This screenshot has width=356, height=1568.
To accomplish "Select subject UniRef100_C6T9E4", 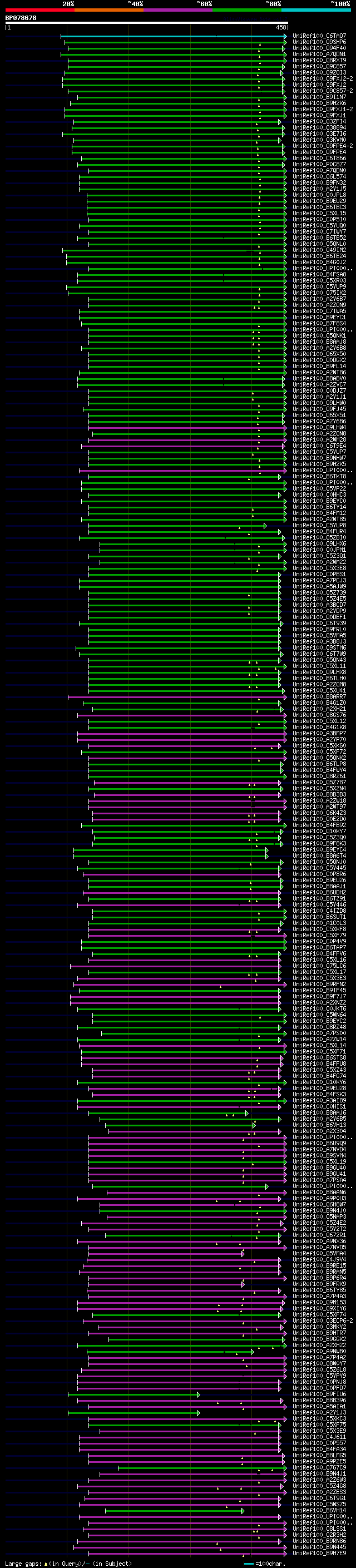I will coord(319,446).
